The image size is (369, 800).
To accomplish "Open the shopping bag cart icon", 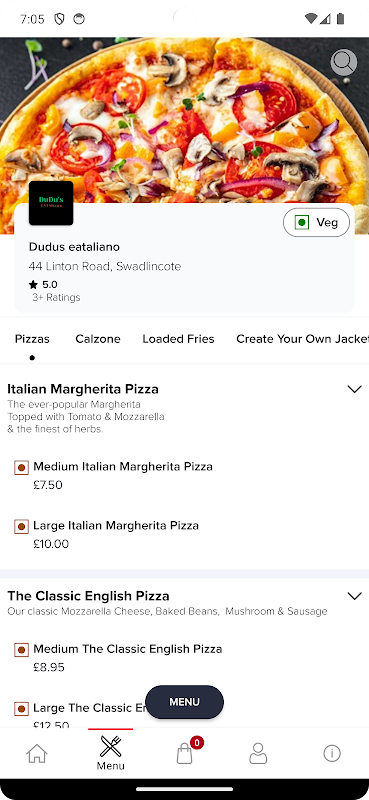I will coord(184,753).
